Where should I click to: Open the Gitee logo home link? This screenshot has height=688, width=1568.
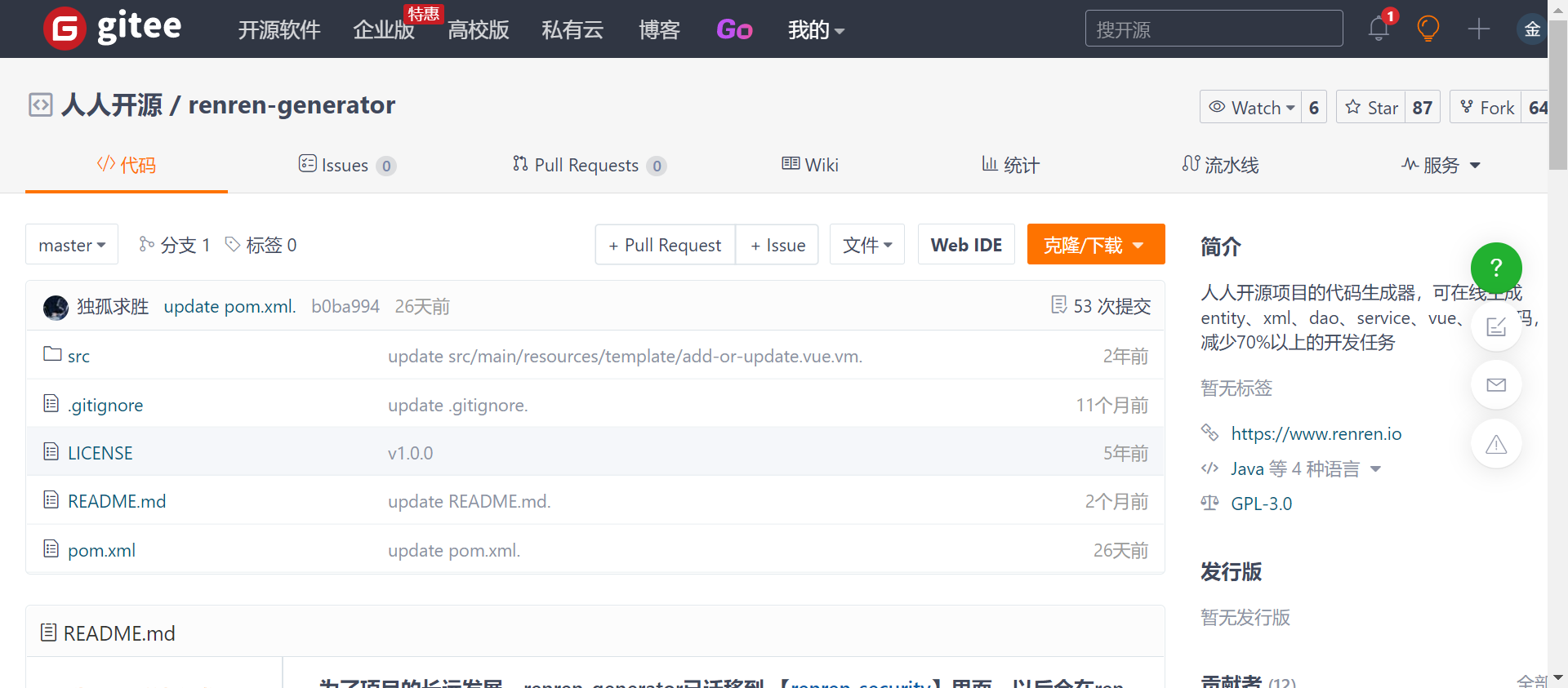[x=113, y=29]
